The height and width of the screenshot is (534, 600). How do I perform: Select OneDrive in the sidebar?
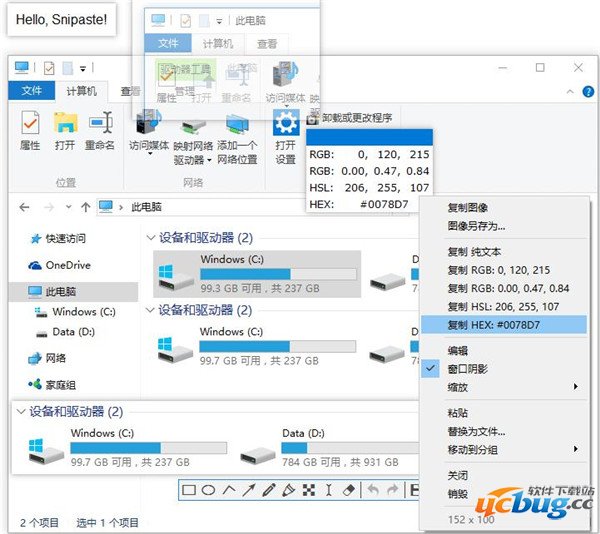(x=60, y=265)
